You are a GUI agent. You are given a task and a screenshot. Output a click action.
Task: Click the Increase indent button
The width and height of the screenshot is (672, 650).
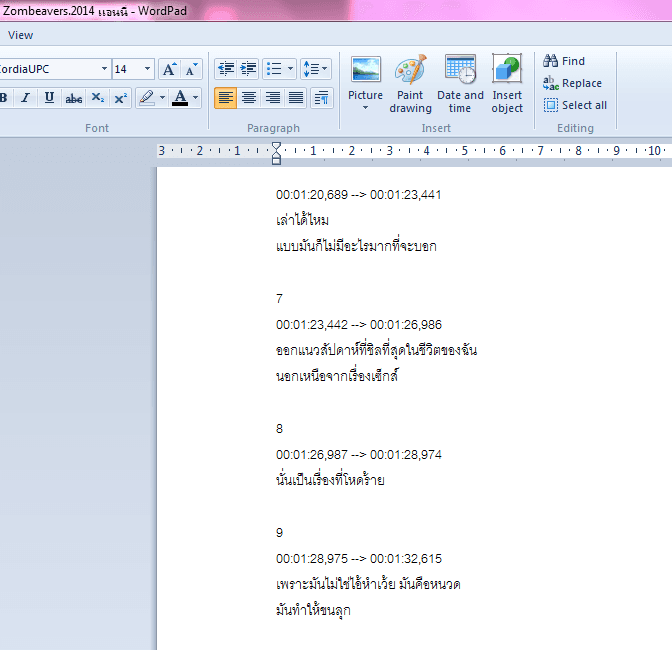tap(248, 69)
